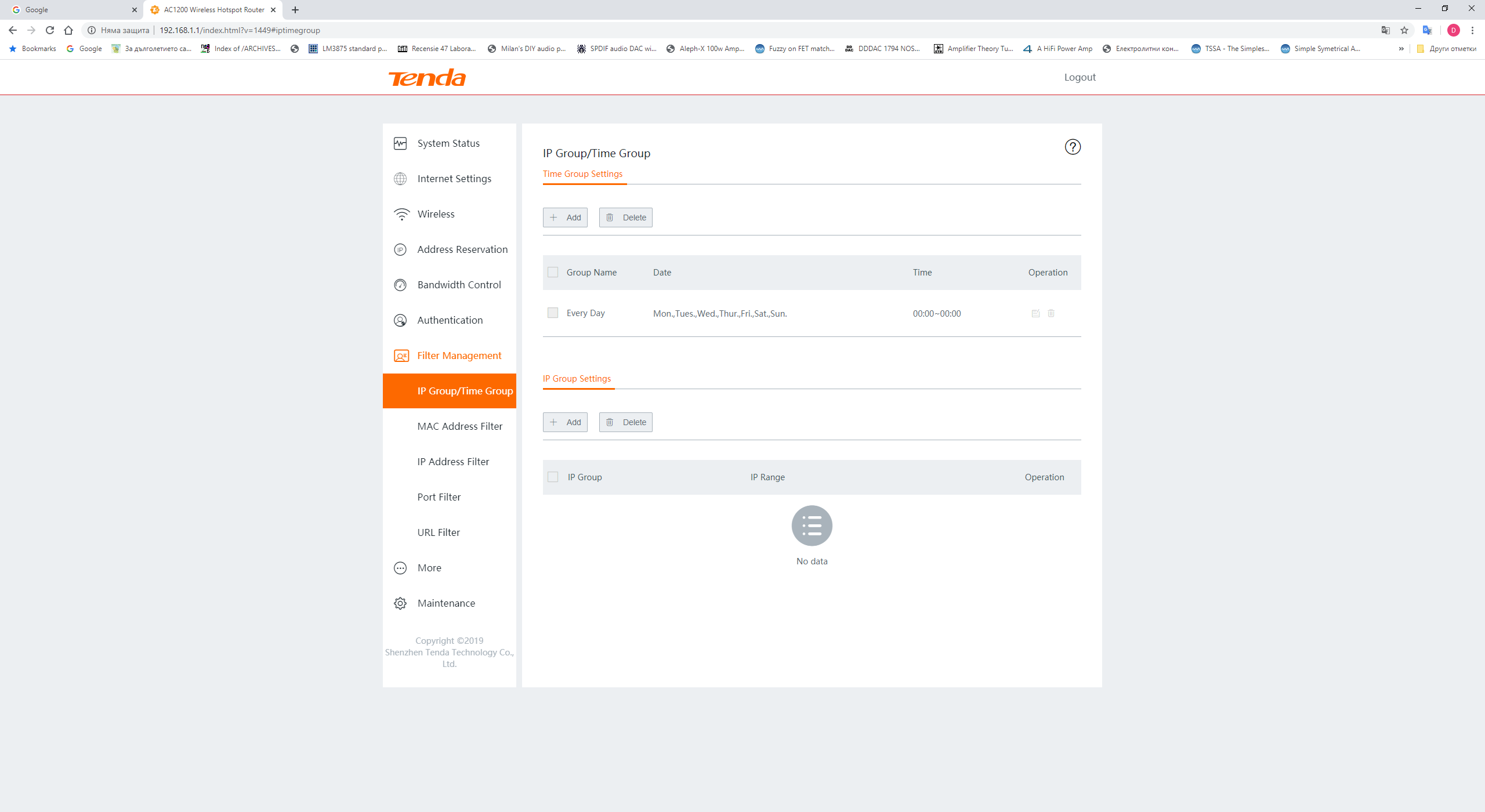Click the Filter Management icon

pyautogui.click(x=401, y=356)
